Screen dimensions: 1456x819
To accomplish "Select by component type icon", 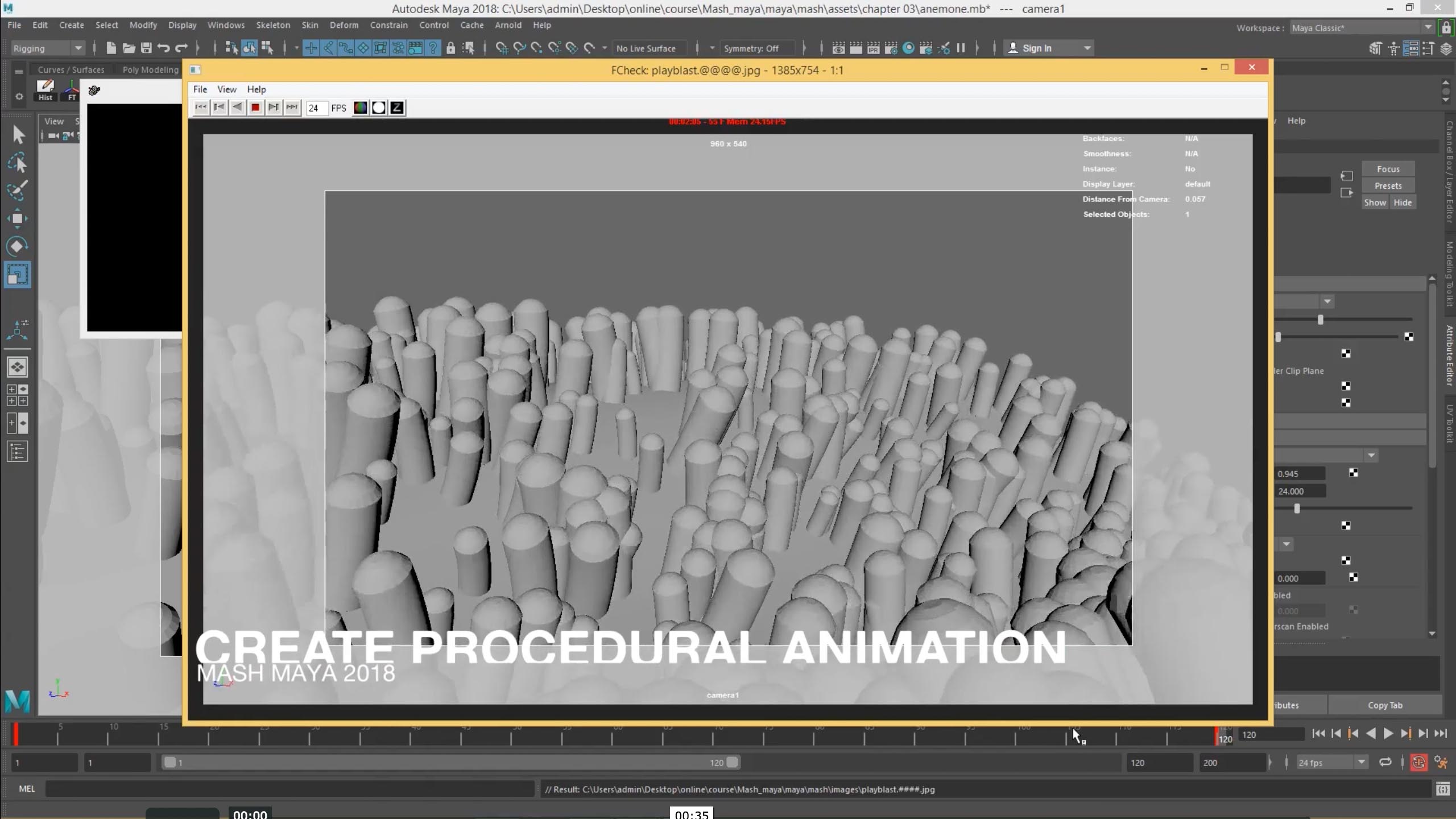I will click(267, 48).
